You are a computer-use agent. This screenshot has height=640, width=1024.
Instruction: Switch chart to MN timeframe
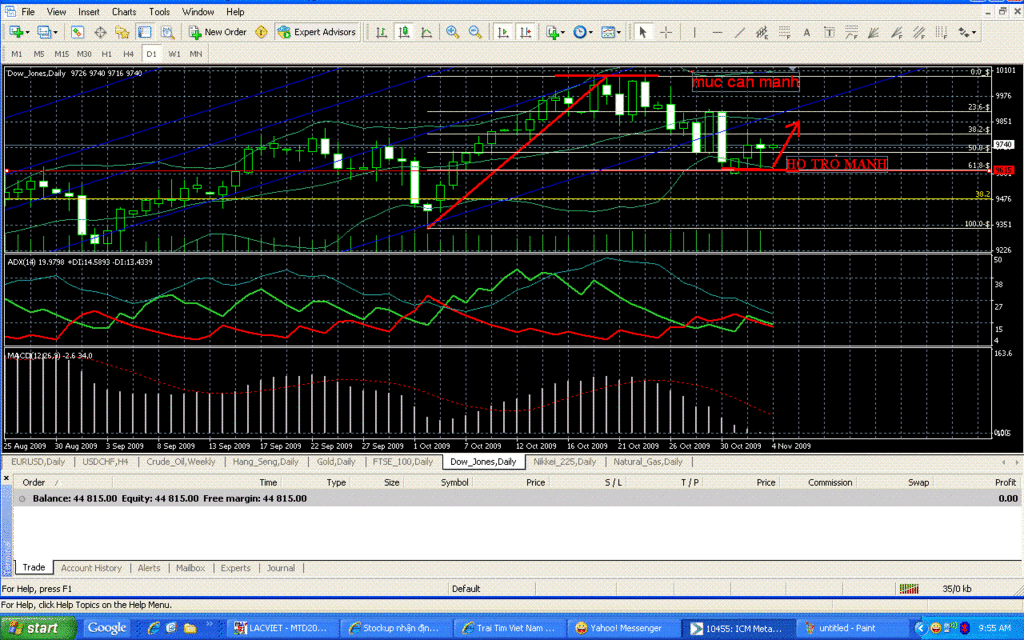[x=196, y=54]
